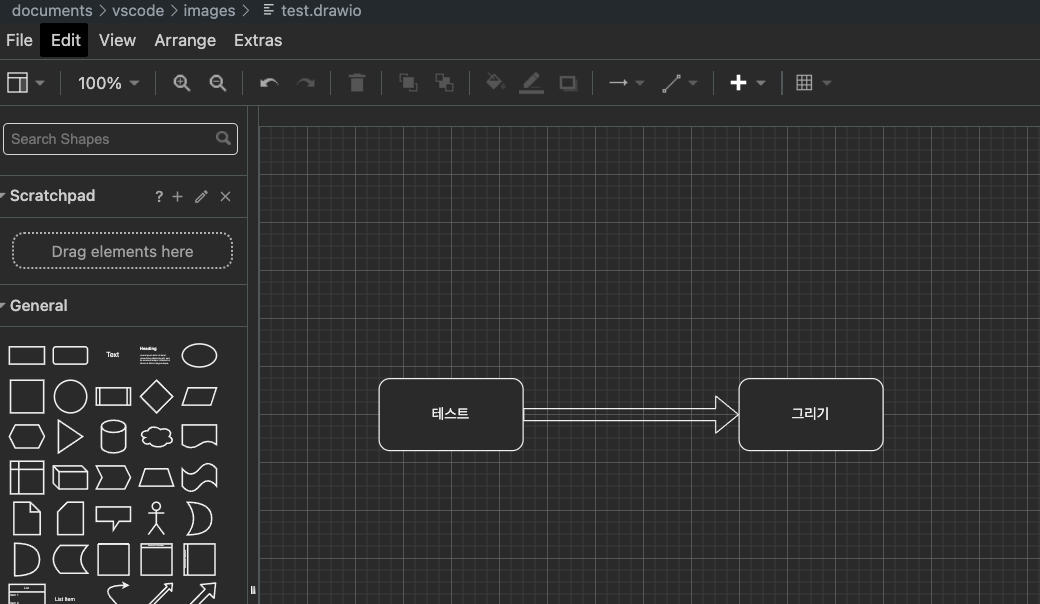Screen dimensions: 1040x604
Task: Click the Search Shapes input field
Action: [110, 139]
